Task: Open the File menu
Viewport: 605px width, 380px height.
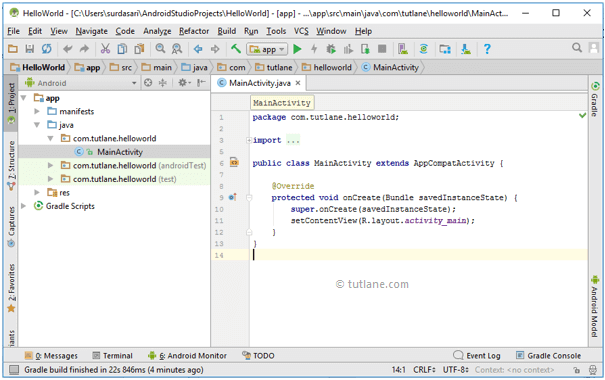Action: pos(14,31)
